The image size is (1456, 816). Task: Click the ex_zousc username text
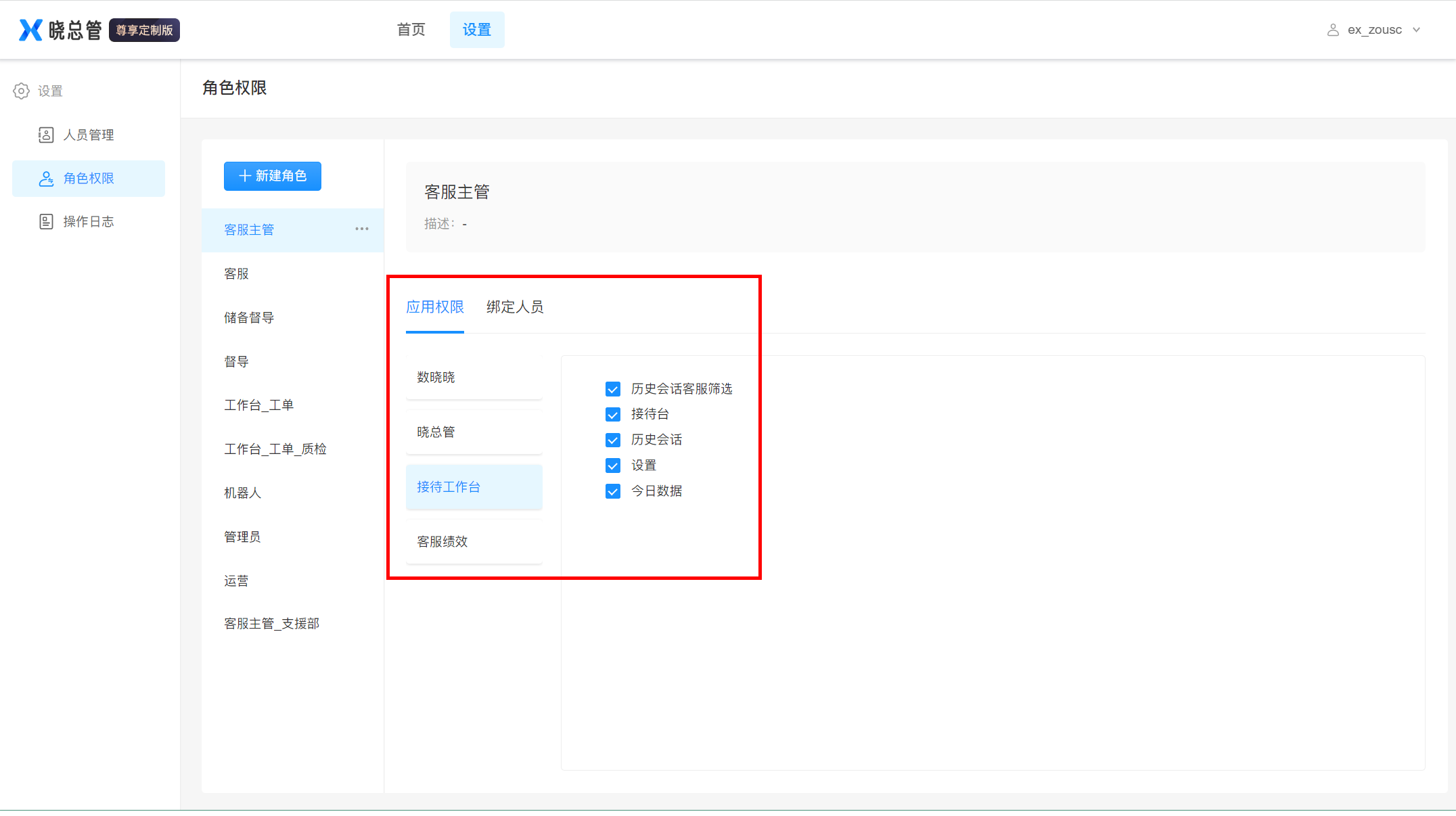pos(1375,30)
